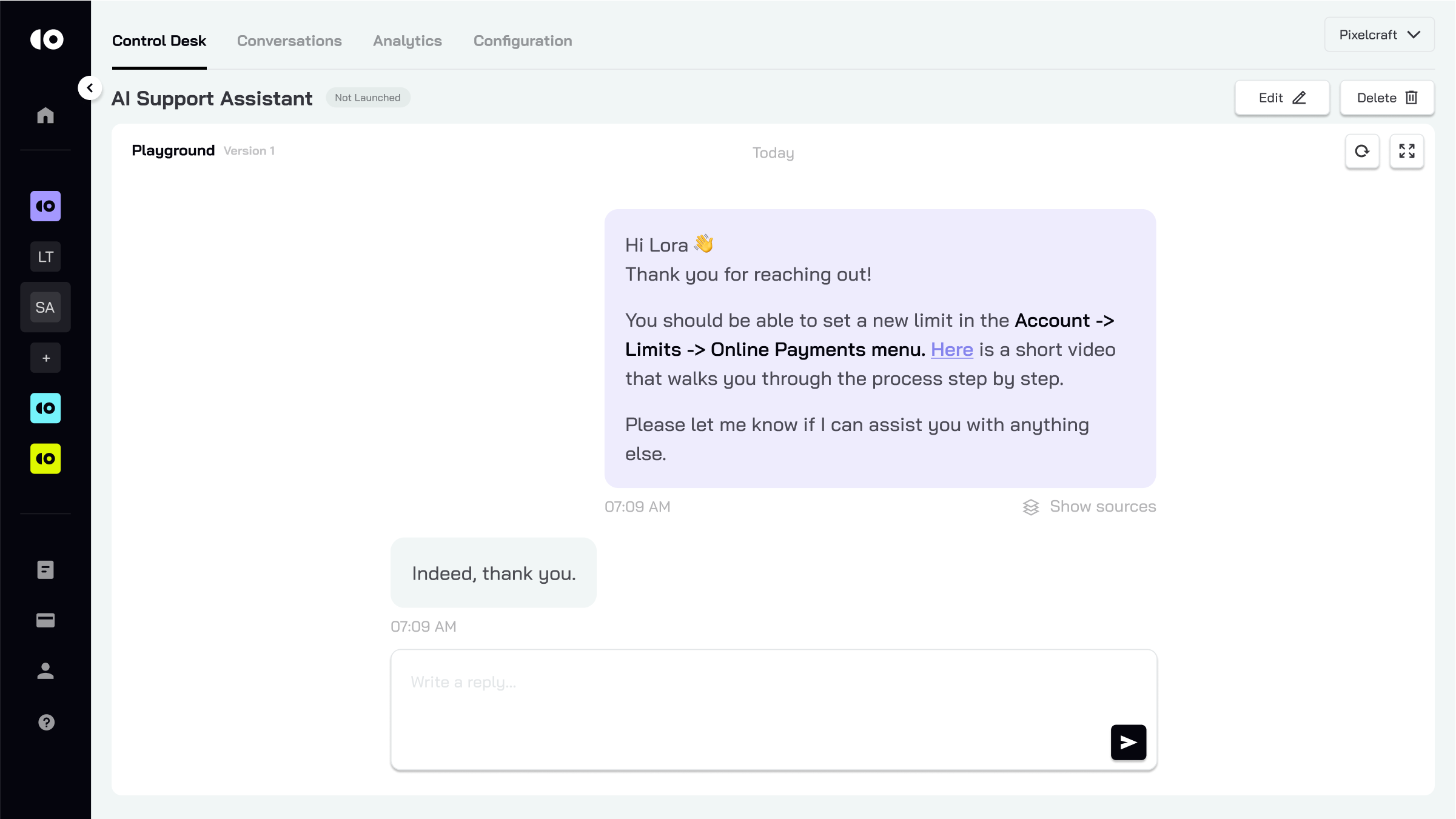Switch to the Configuration tab
This screenshot has width=1456, height=819.
pos(523,41)
